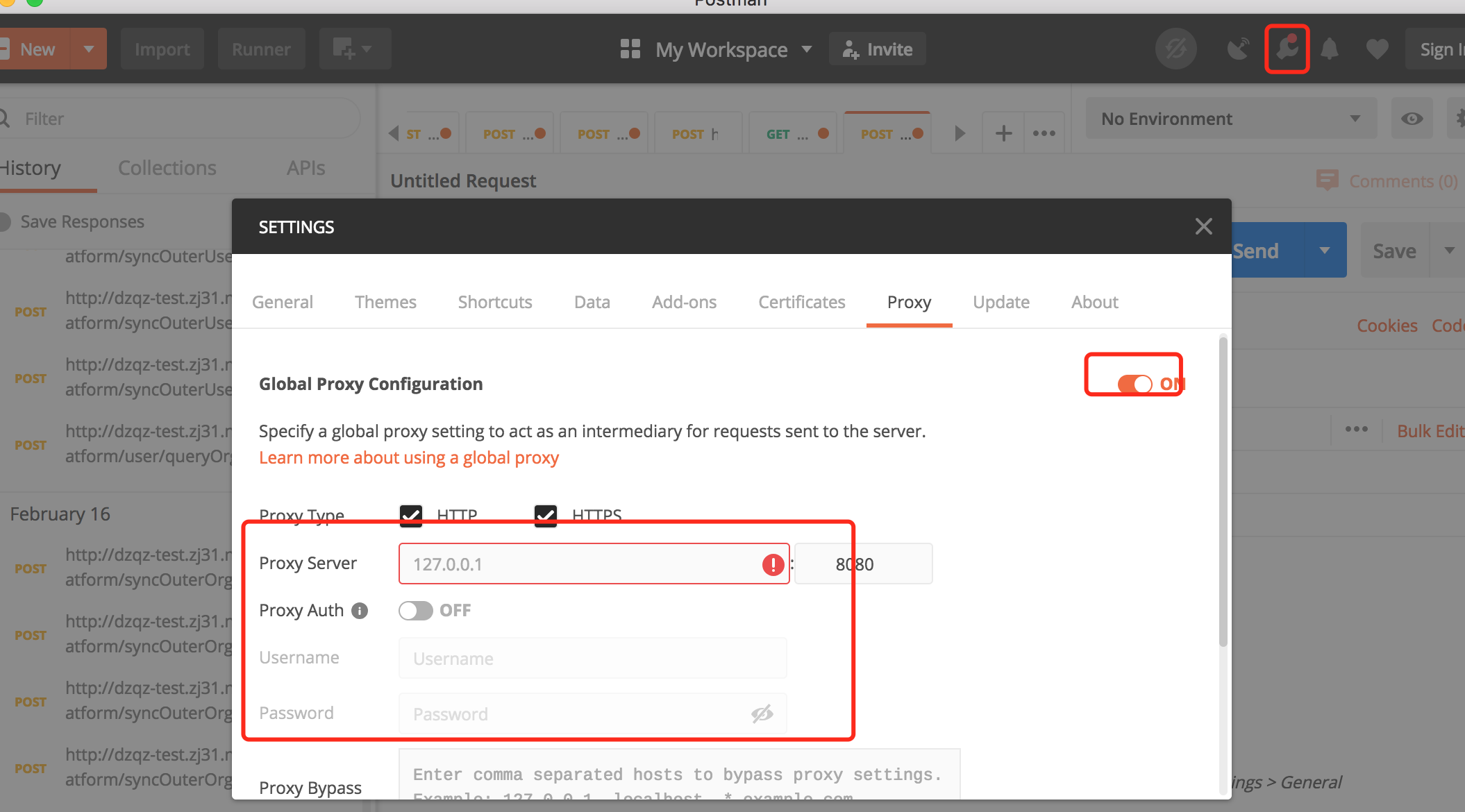
Task: Switch to the About settings tab
Action: [x=1095, y=302]
